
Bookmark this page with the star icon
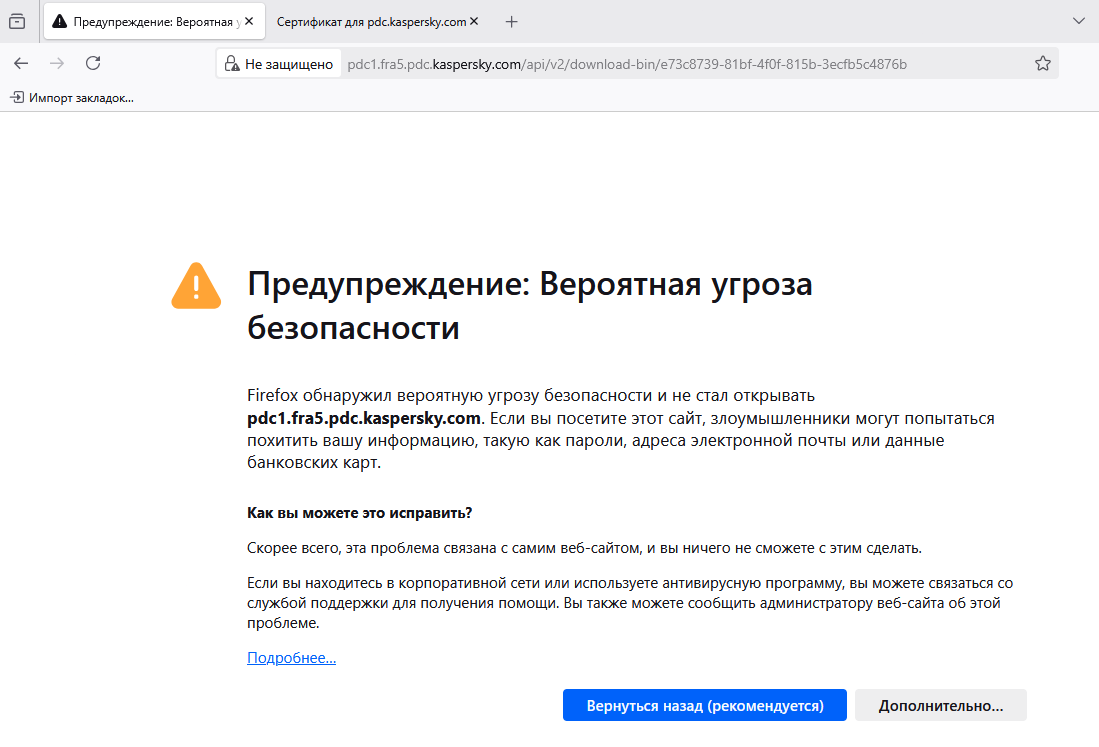click(1042, 64)
